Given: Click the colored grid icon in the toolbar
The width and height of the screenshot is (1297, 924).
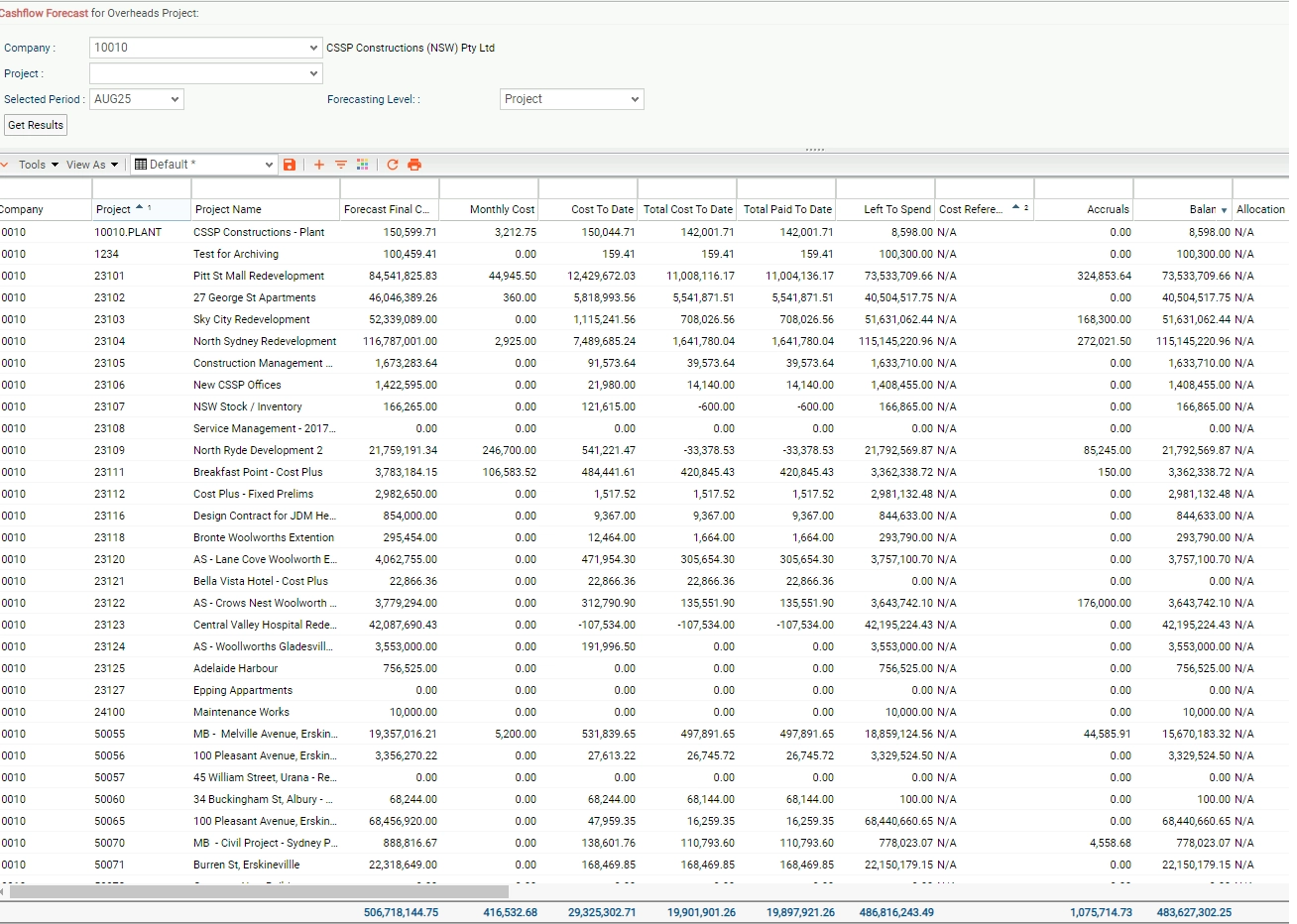Looking at the screenshot, I should pyautogui.click(x=362, y=165).
